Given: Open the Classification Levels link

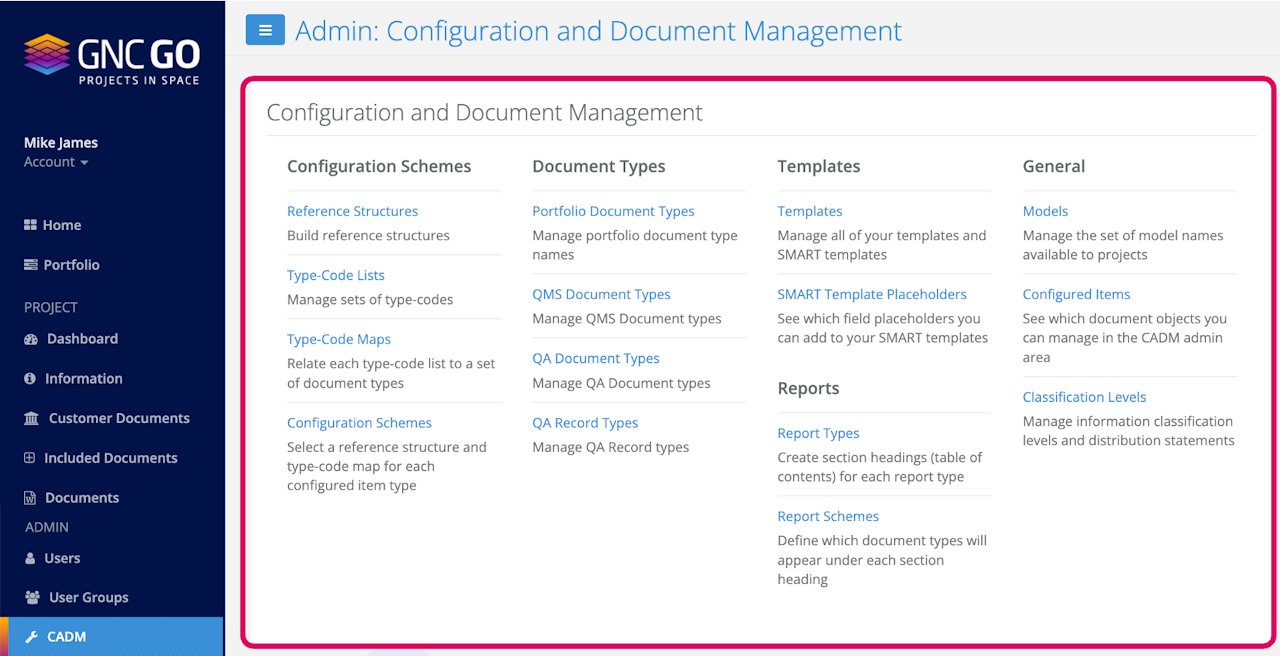Looking at the screenshot, I should pos(1084,397).
